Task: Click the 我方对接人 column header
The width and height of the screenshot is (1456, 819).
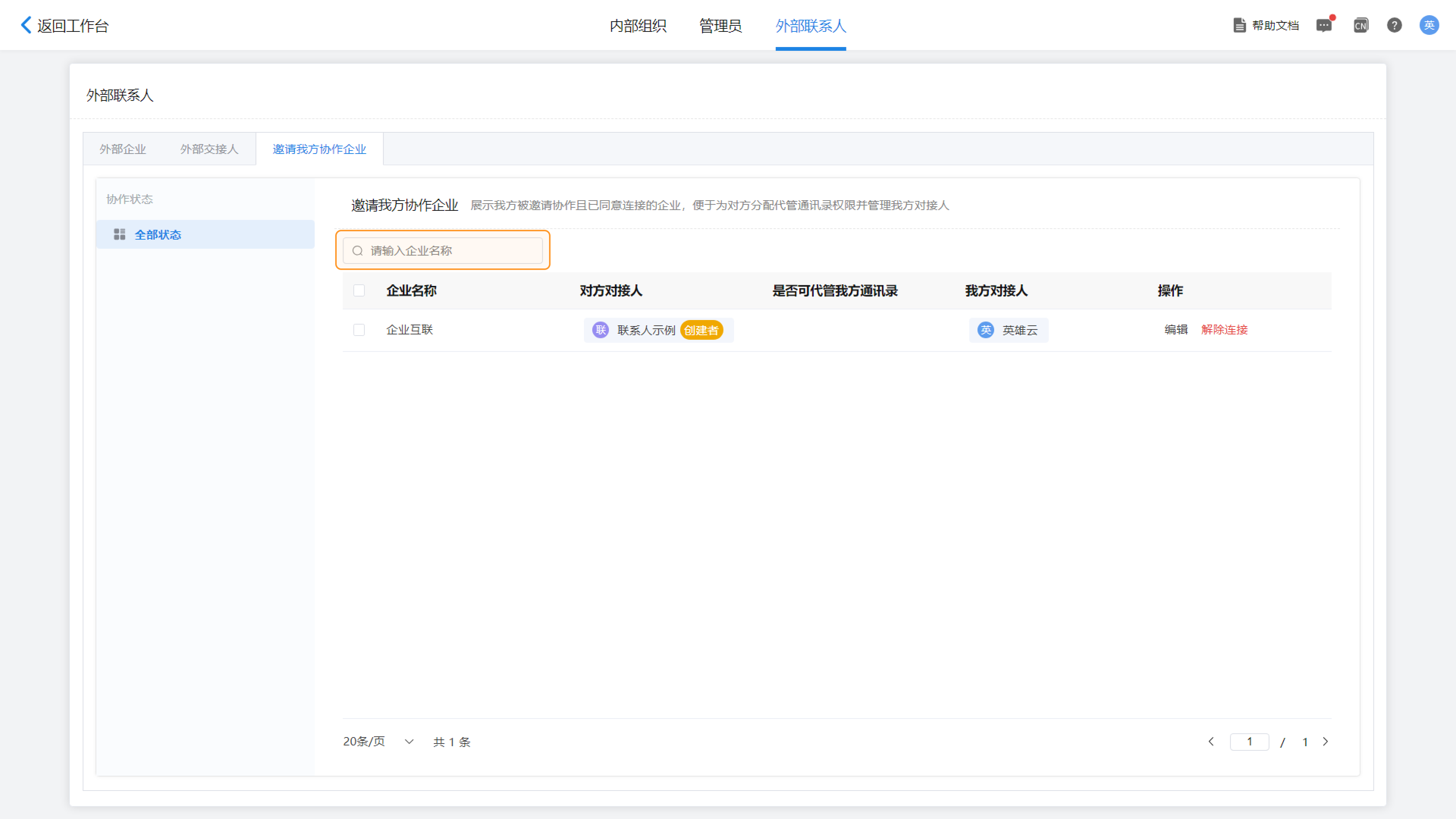Action: pos(996,290)
